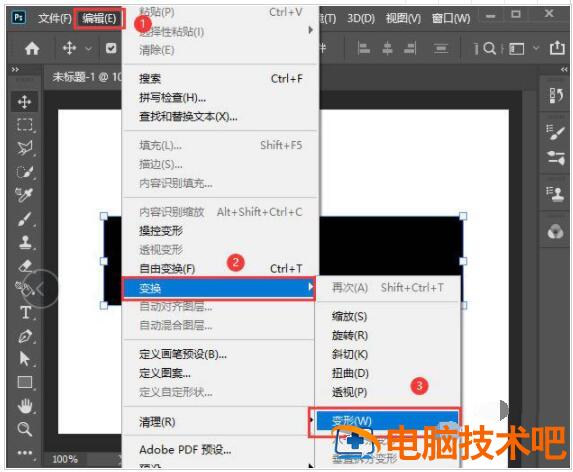Expand the Move tool preset dropdown arrow
The width and height of the screenshot is (573, 472).
88,48
